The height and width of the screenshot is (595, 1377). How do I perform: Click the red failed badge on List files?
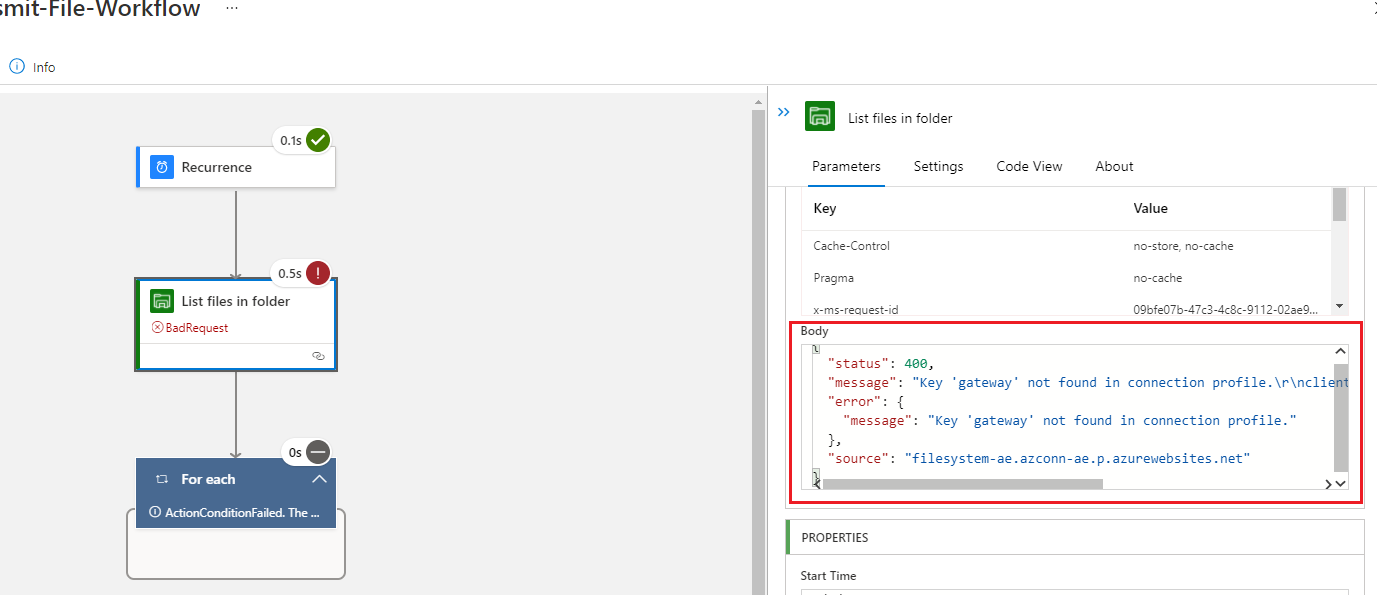pos(318,273)
